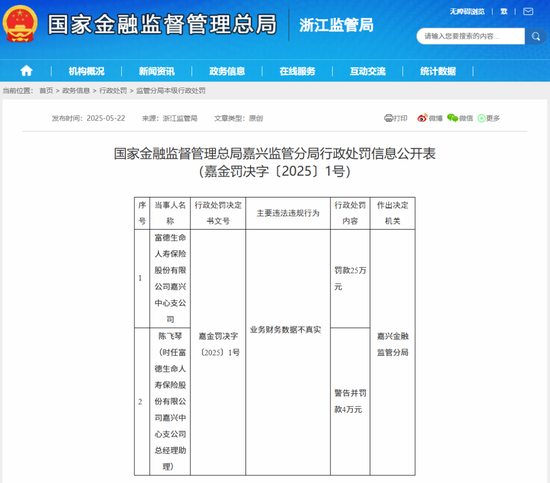Click 国家金融监督管理总局 site title
This screenshot has width=550, height=483.
162,24
